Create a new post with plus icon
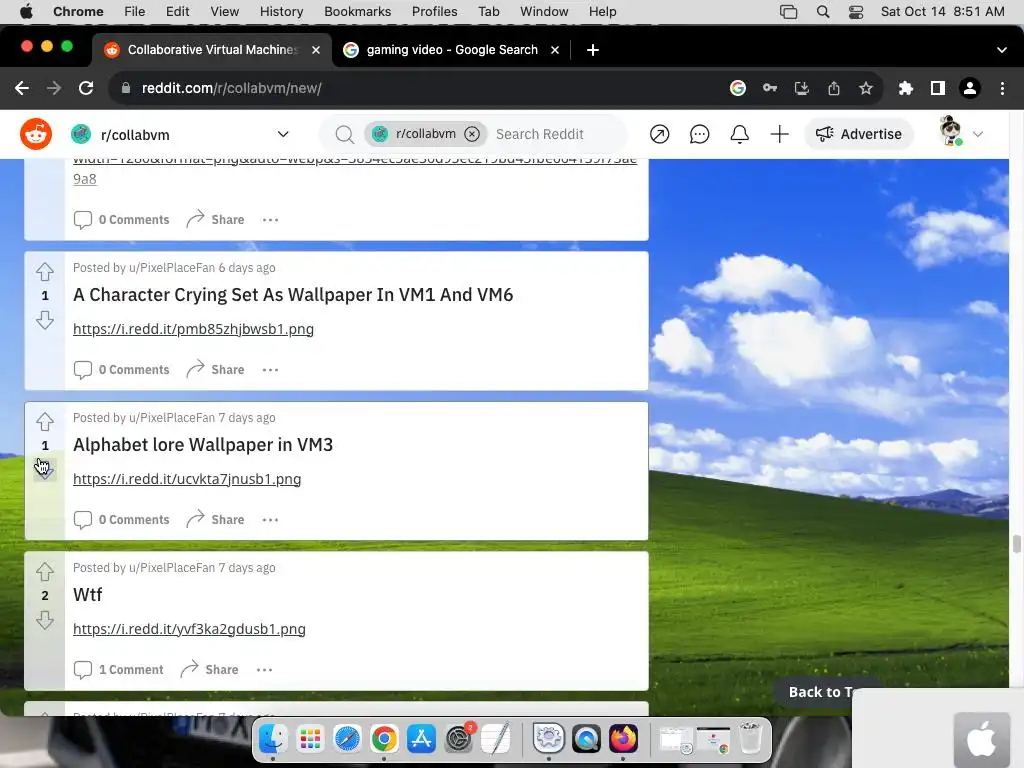The image size is (1024, 768). 779,134
